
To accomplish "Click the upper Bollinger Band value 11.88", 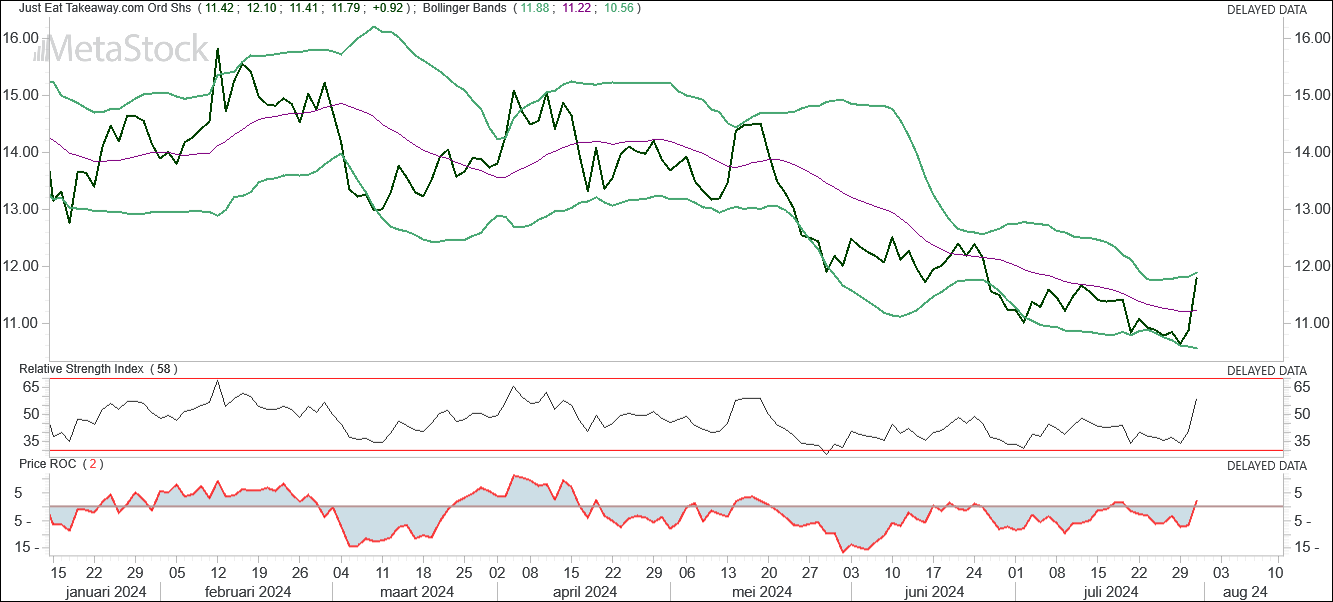I will click(x=536, y=9).
